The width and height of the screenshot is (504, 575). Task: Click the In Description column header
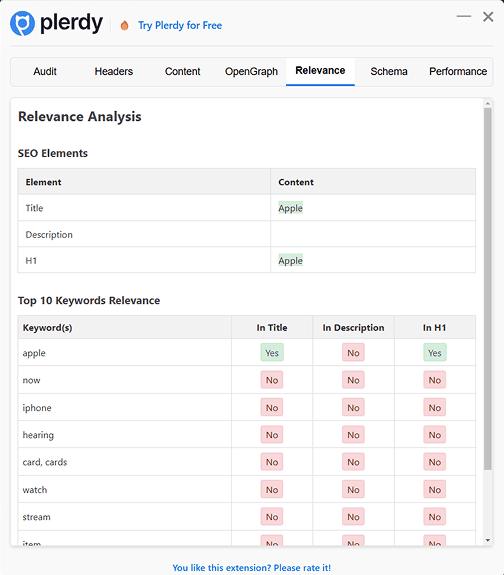353,327
